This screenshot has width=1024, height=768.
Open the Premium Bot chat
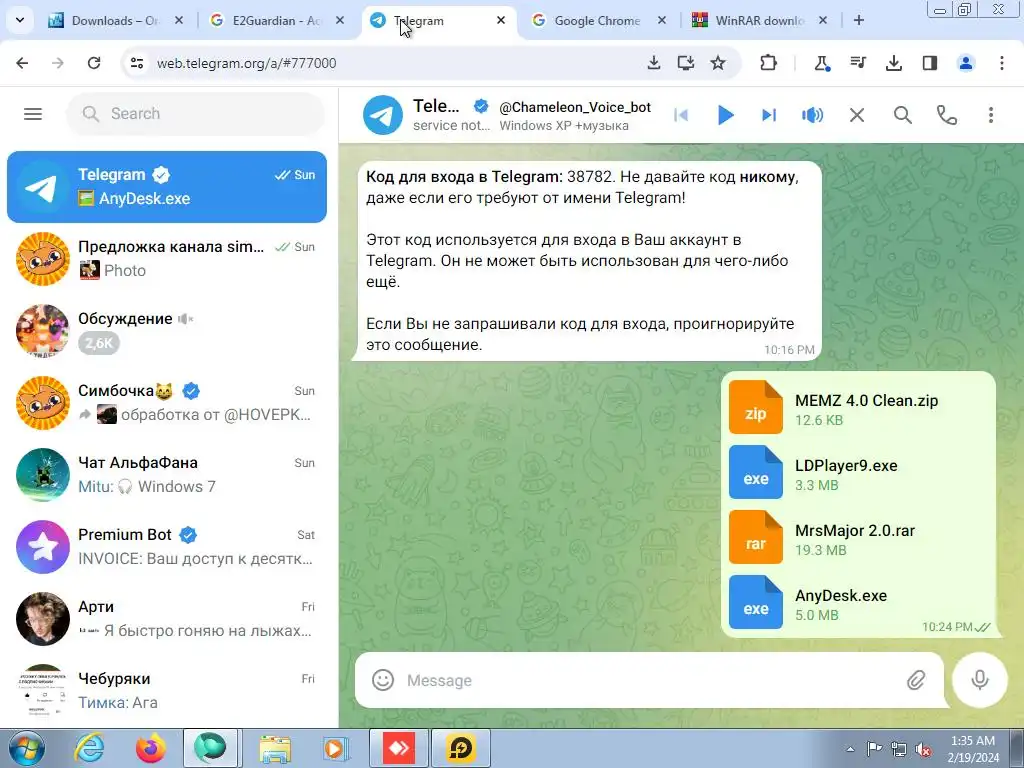coord(167,547)
